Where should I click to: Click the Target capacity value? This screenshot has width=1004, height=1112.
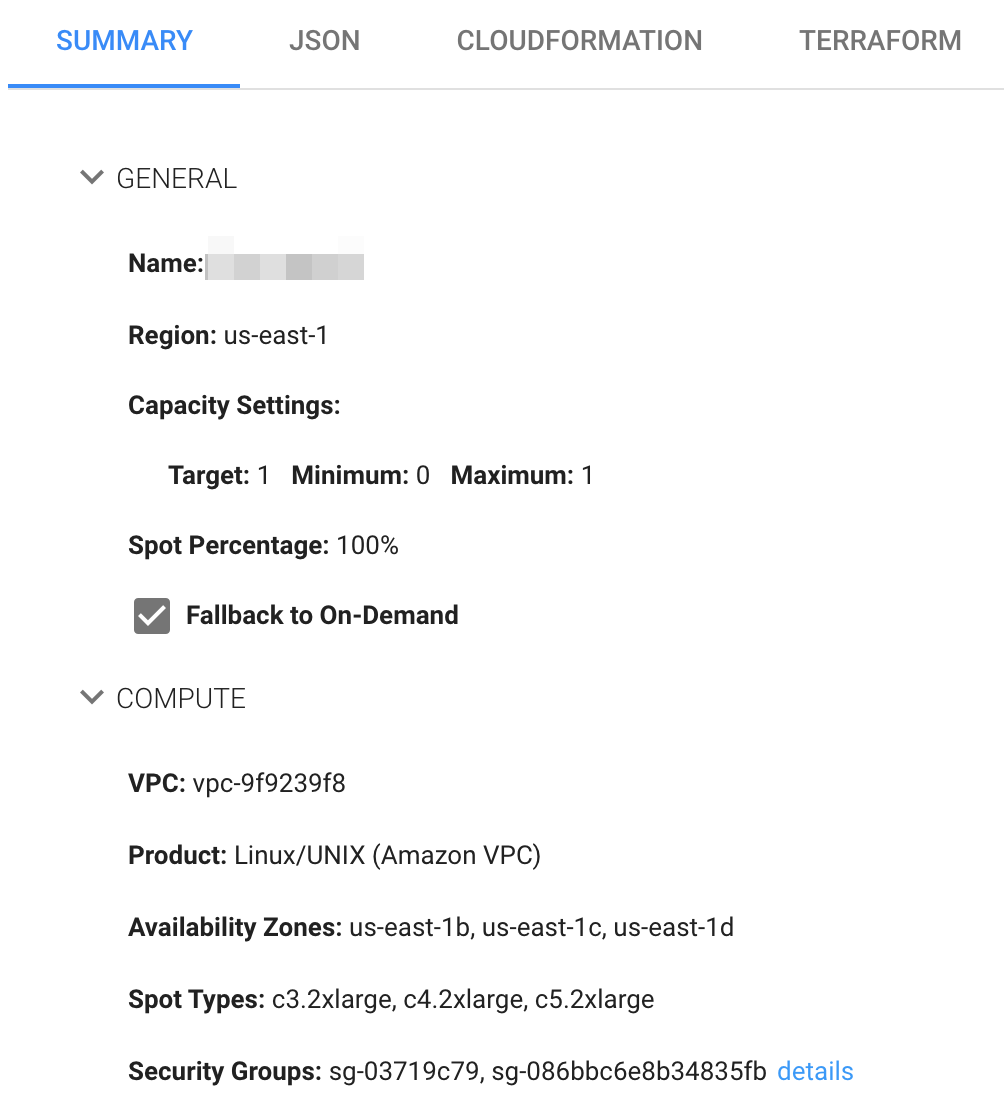(264, 476)
